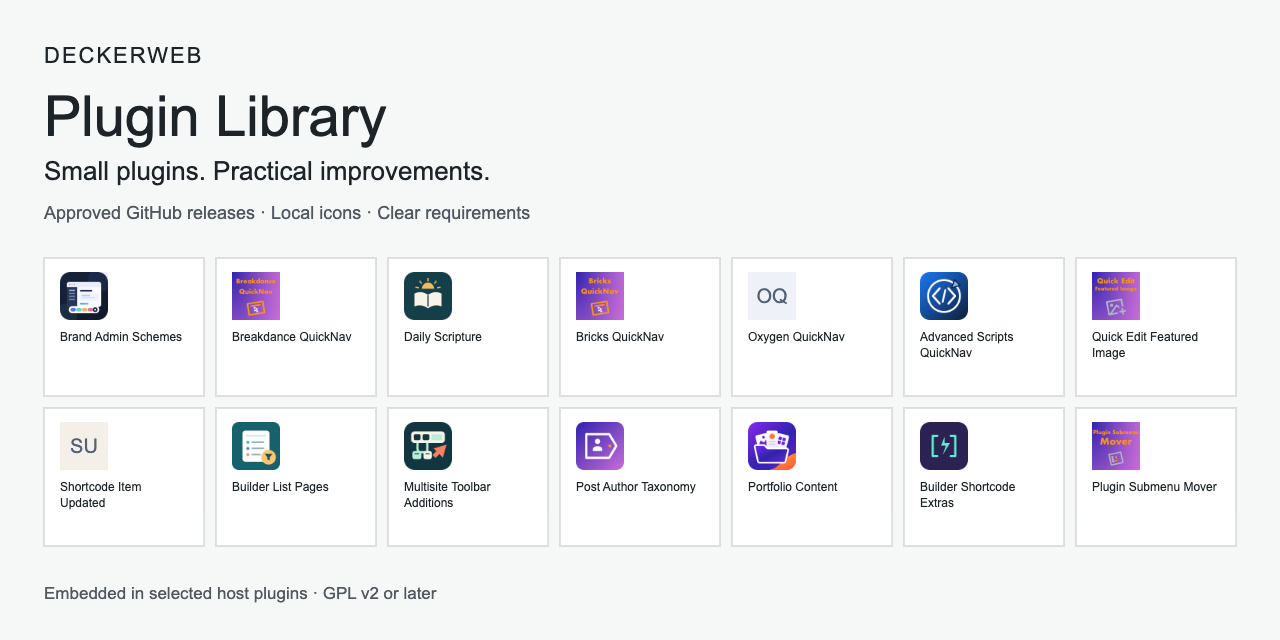Click the Plugin Submenu Mover title

[1155, 487]
